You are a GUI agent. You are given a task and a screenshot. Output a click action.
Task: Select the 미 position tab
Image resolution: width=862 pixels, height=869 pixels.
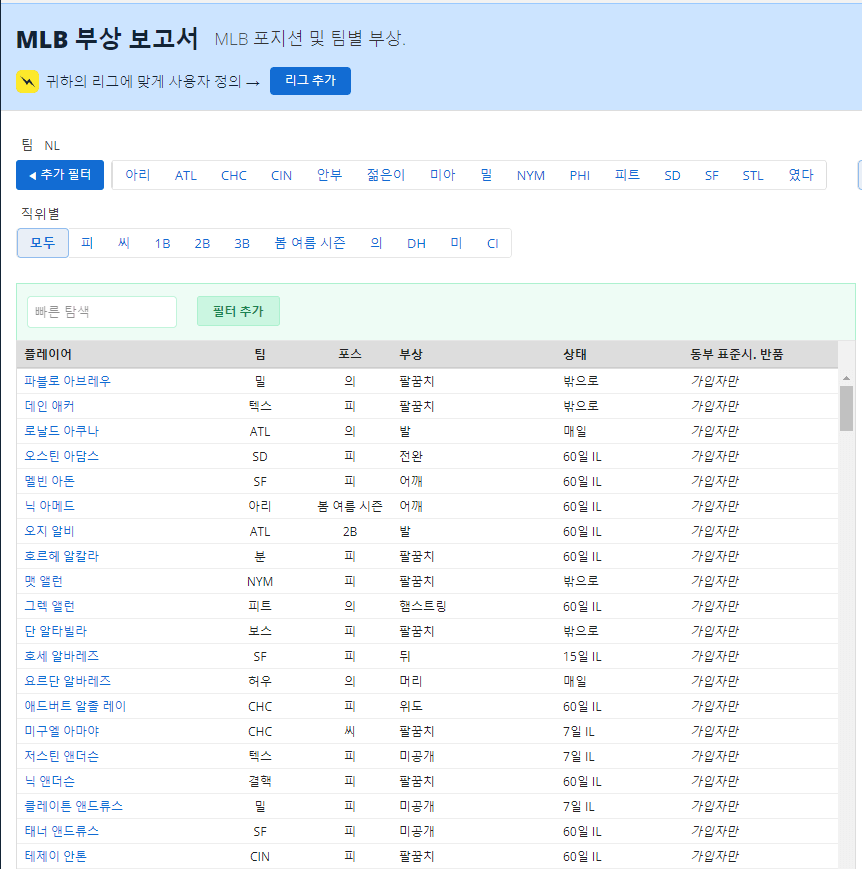coord(456,243)
